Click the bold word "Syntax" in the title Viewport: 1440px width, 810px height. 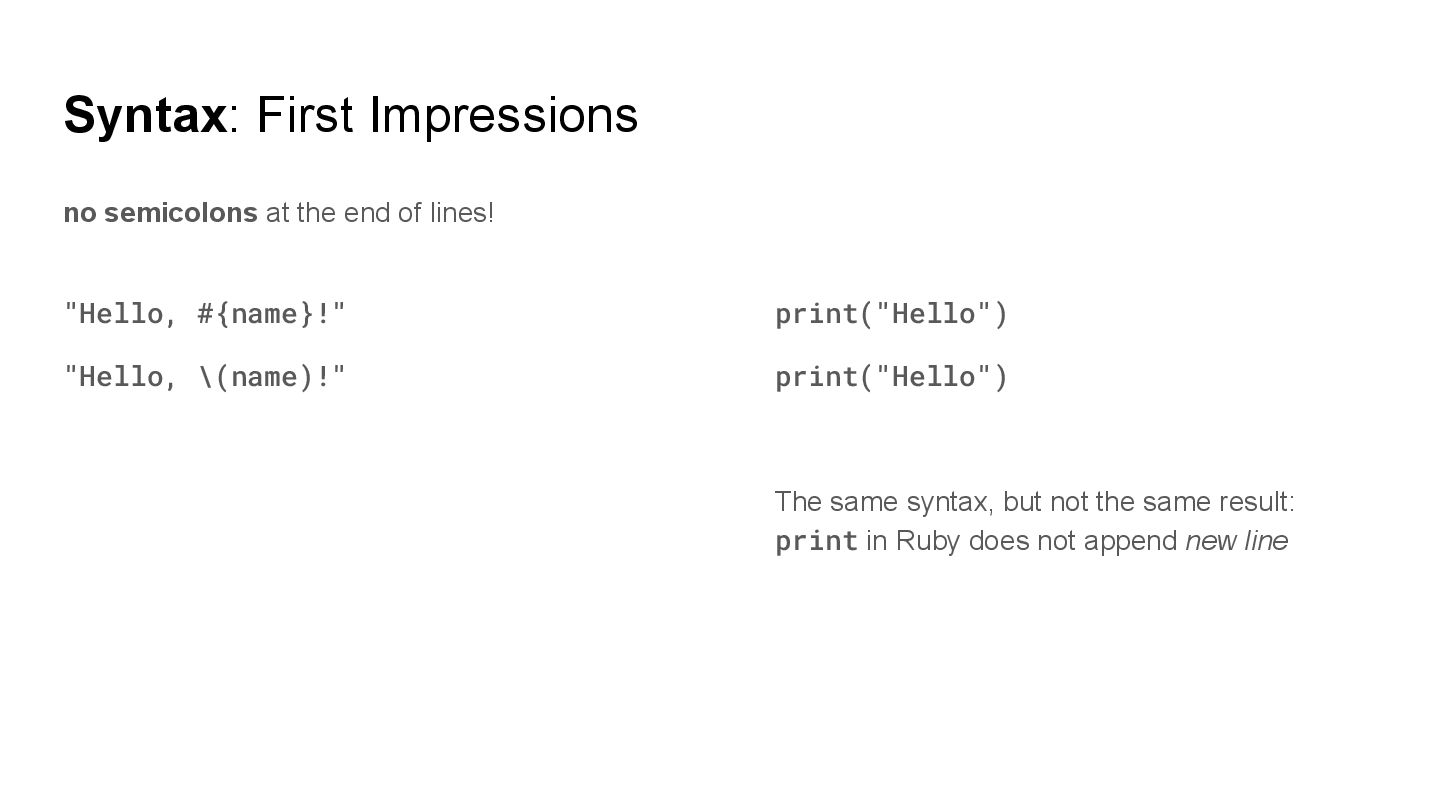pyautogui.click(x=145, y=115)
